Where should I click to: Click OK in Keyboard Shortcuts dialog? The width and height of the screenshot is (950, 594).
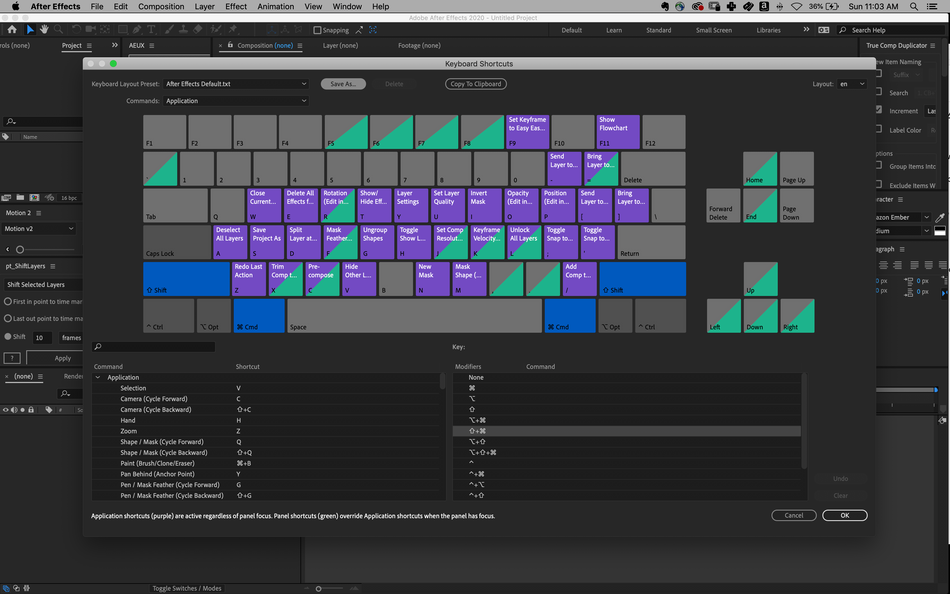tap(845, 515)
